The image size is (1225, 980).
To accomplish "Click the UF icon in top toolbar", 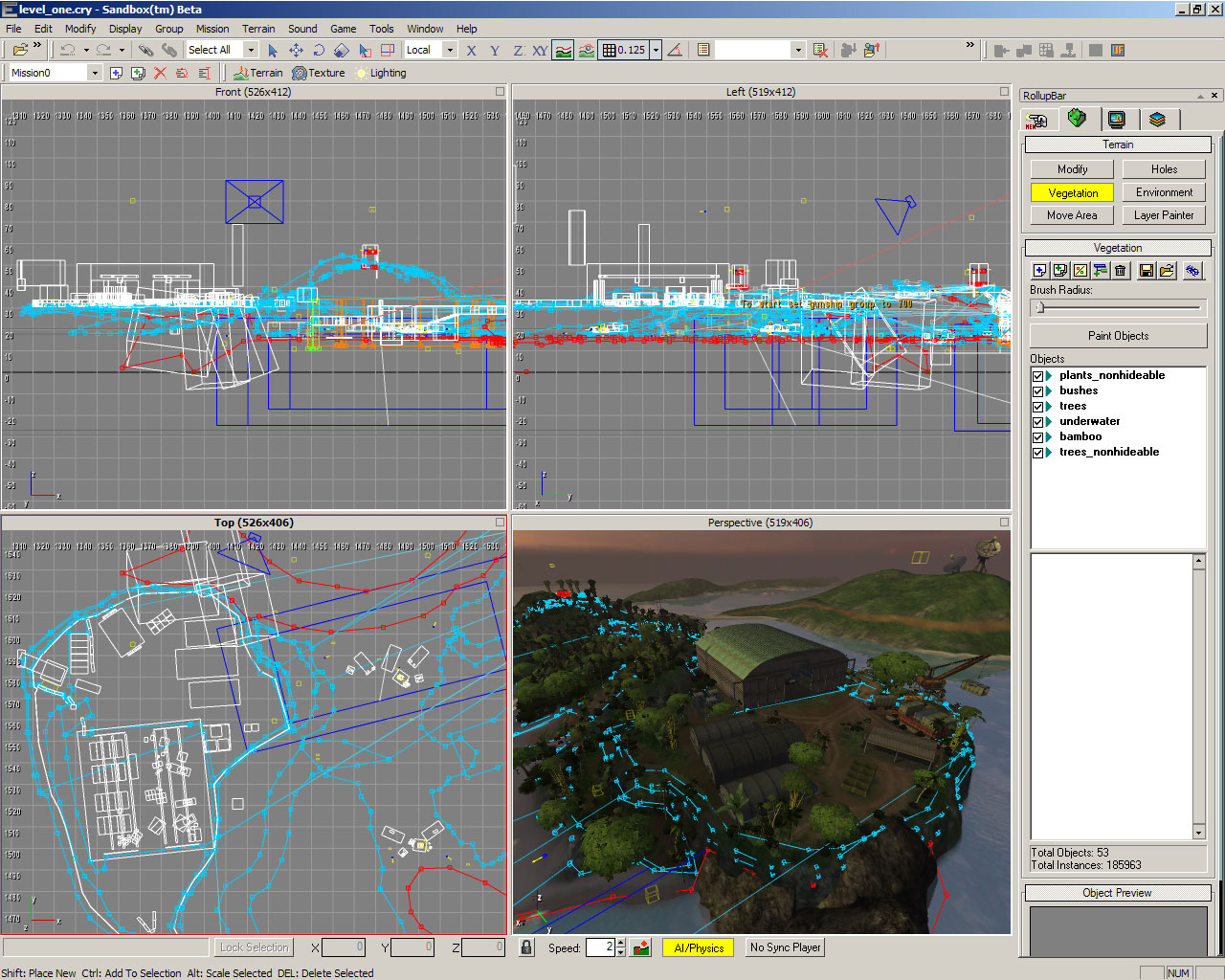I will (1118, 50).
